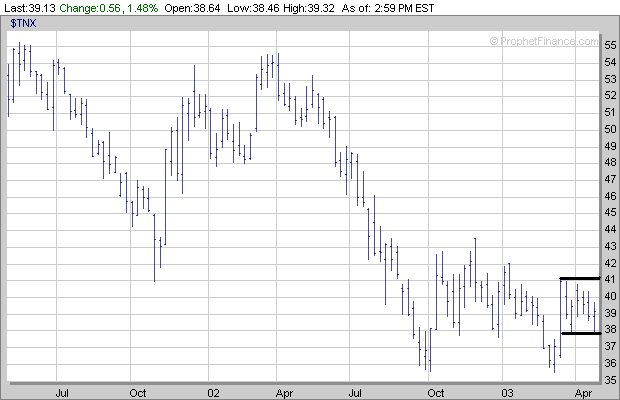Click the 55 price axis label

click(x=610, y=45)
